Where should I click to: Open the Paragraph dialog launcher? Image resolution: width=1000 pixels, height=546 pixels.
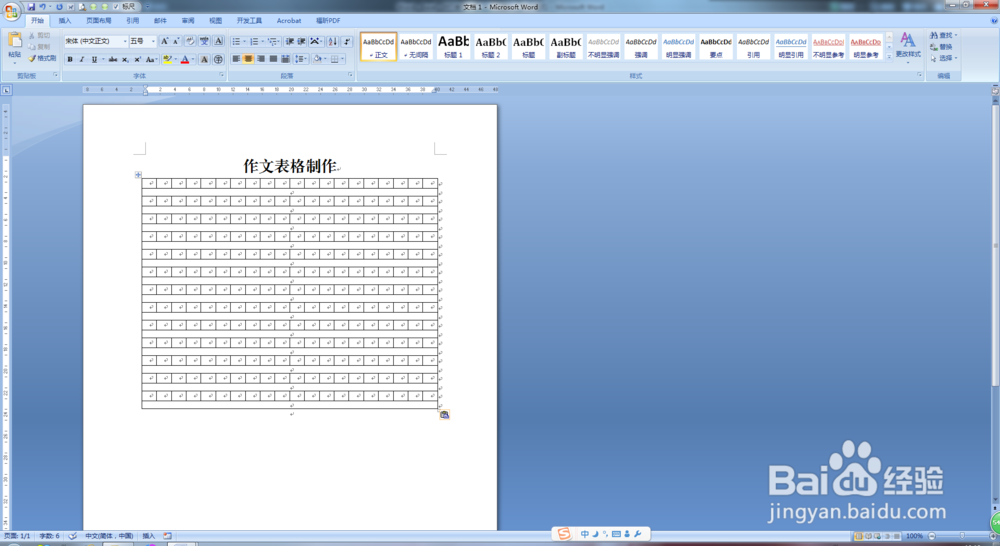click(x=350, y=75)
